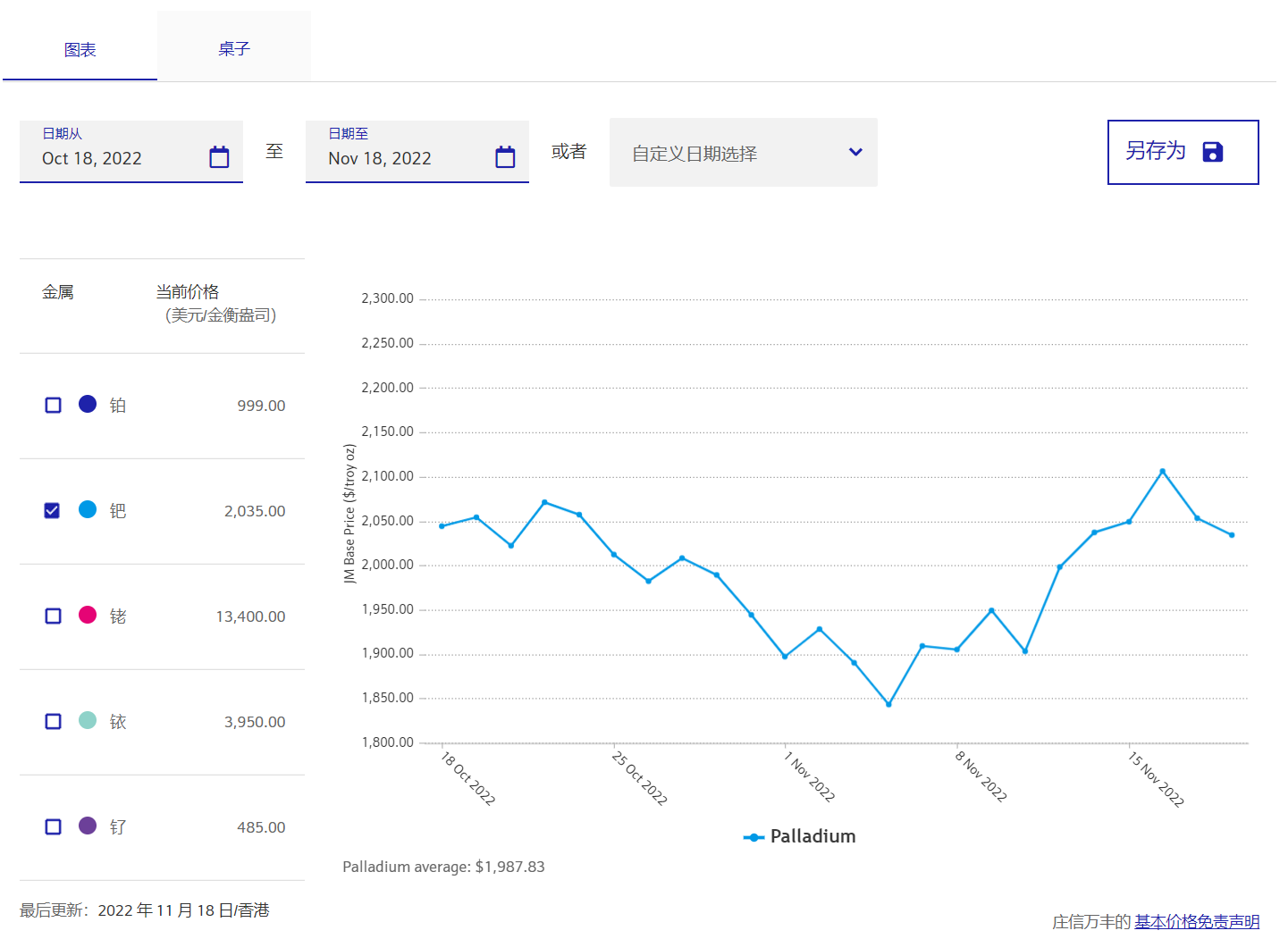The height and width of the screenshot is (939, 1288).
Task: Click the 最后更新 date text
Action: (x=145, y=910)
